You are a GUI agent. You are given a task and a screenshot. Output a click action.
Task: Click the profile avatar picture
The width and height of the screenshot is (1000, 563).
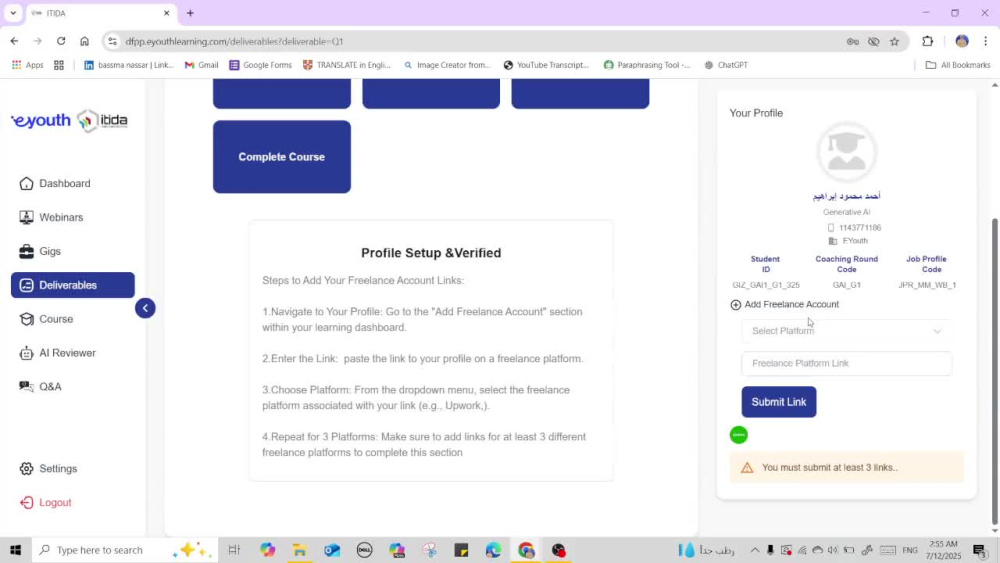(x=846, y=152)
